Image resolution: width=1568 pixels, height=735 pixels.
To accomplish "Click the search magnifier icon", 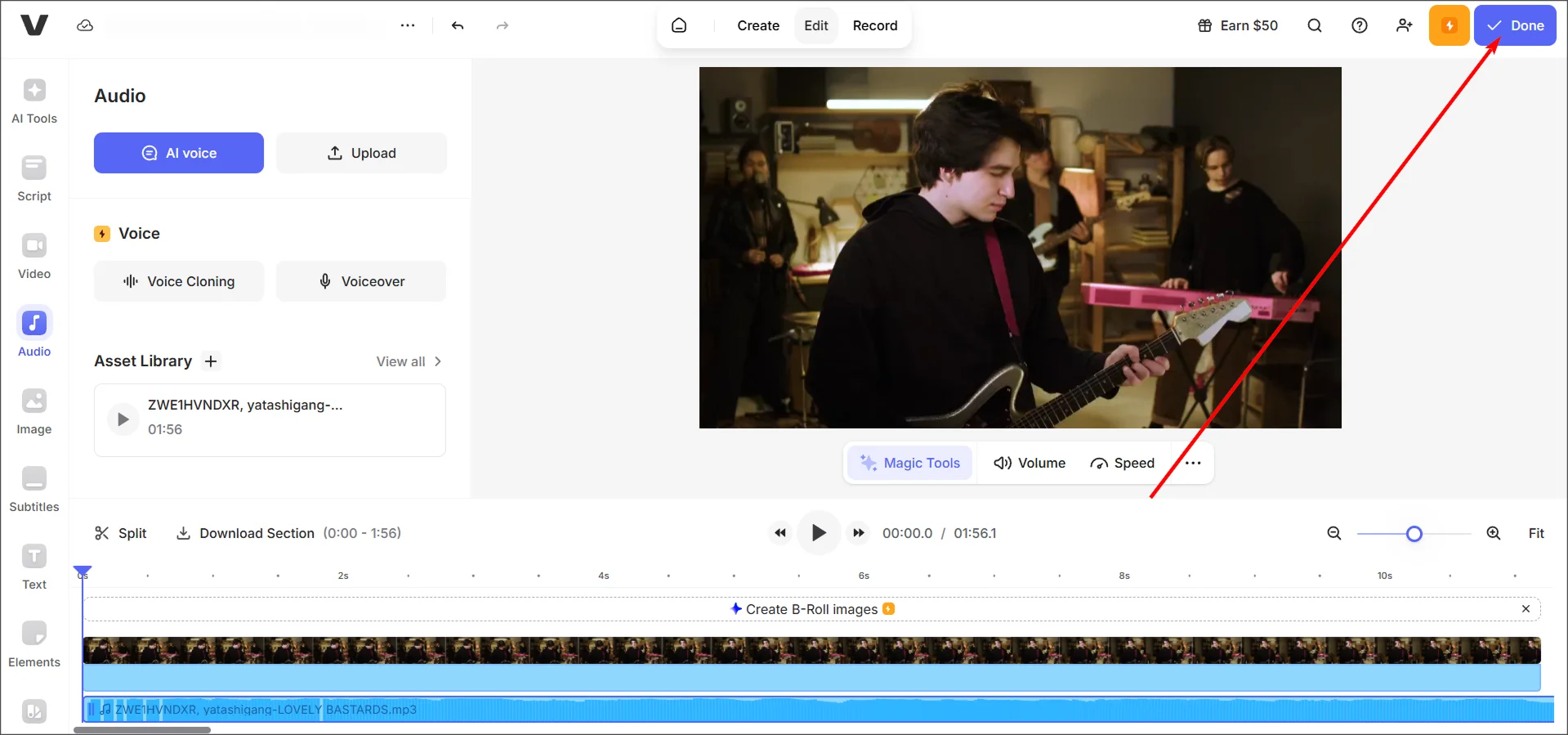I will click(x=1315, y=26).
